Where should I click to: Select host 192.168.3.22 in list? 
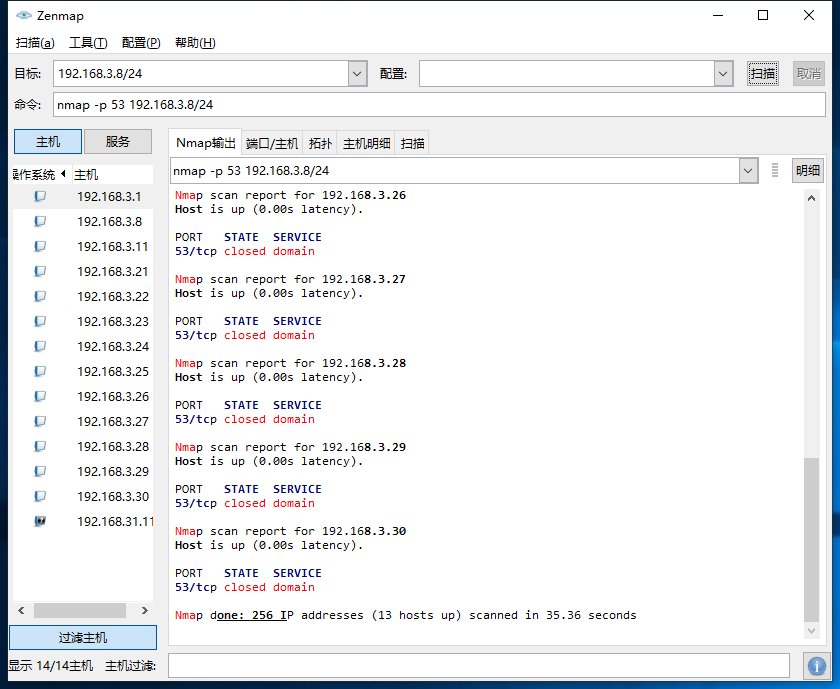[x=83, y=296]
